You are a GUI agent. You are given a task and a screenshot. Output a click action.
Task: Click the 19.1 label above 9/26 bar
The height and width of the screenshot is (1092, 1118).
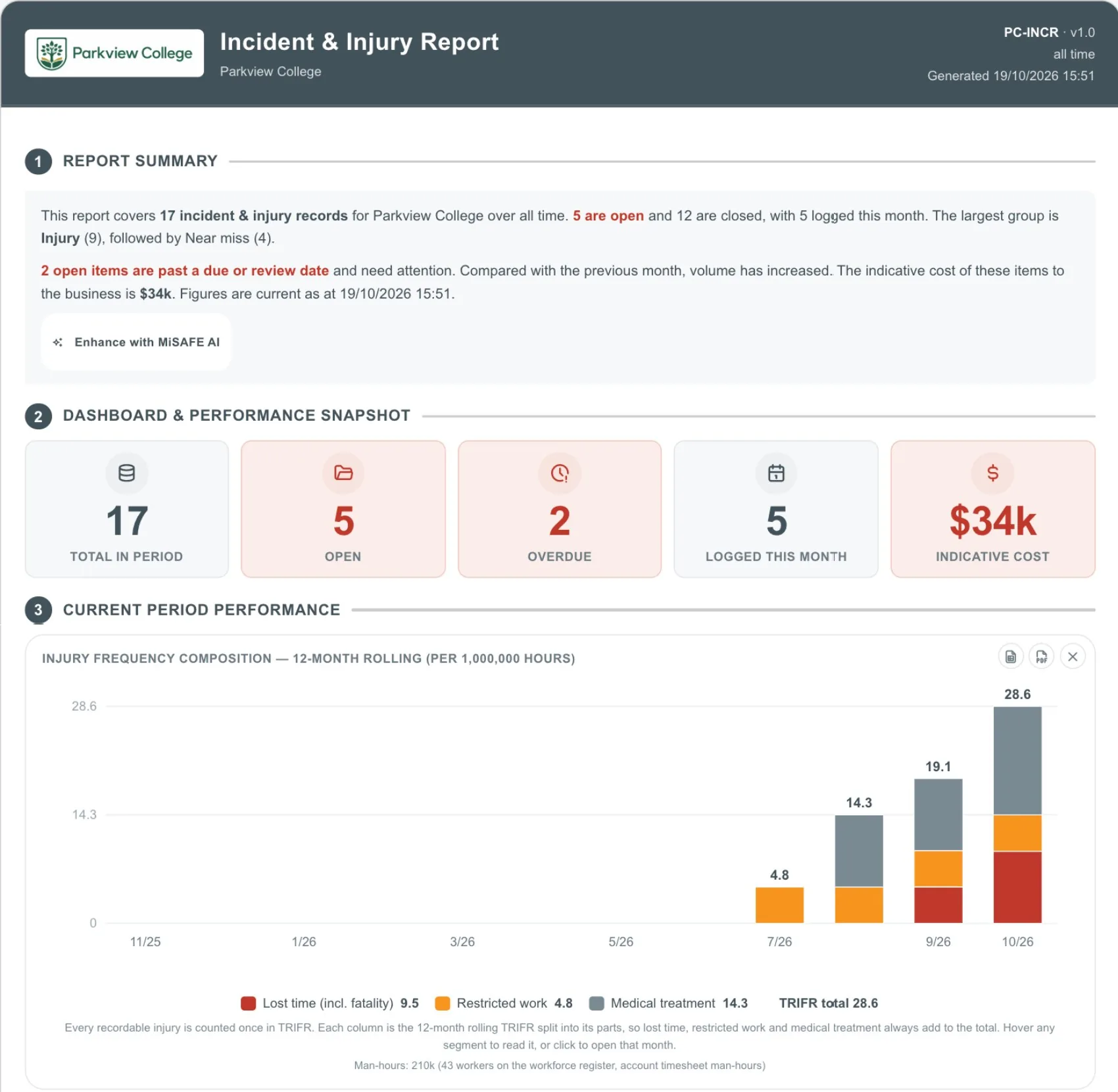[938, 767]
